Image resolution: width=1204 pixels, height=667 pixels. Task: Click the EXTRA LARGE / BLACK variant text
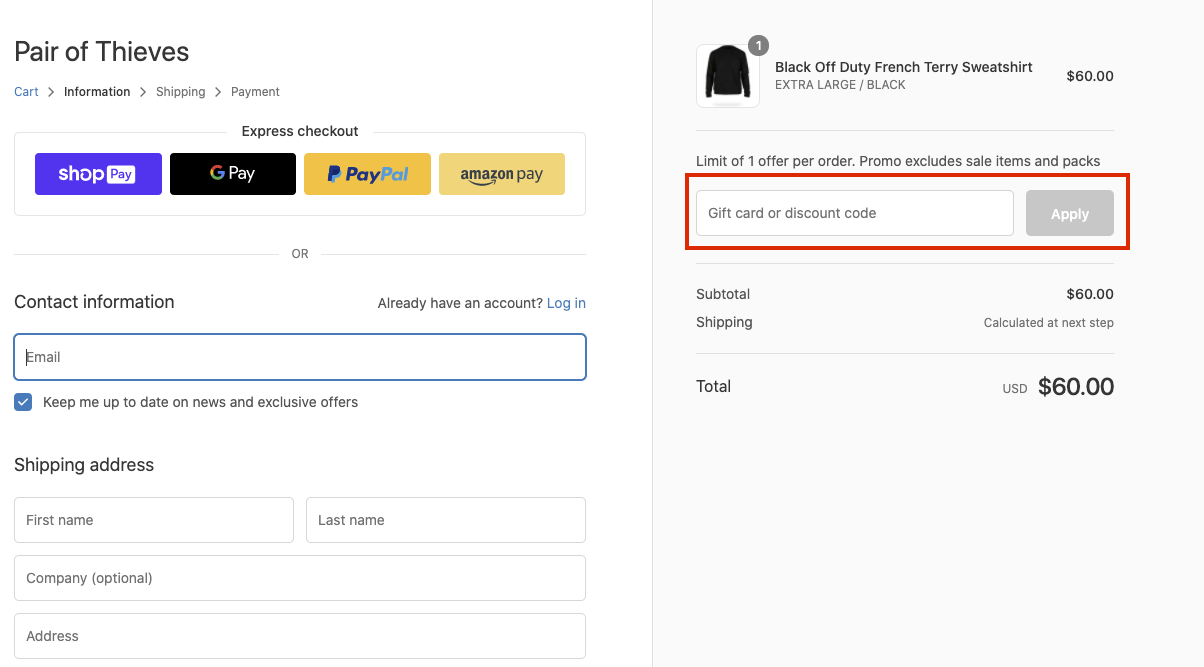click(840, 85)
